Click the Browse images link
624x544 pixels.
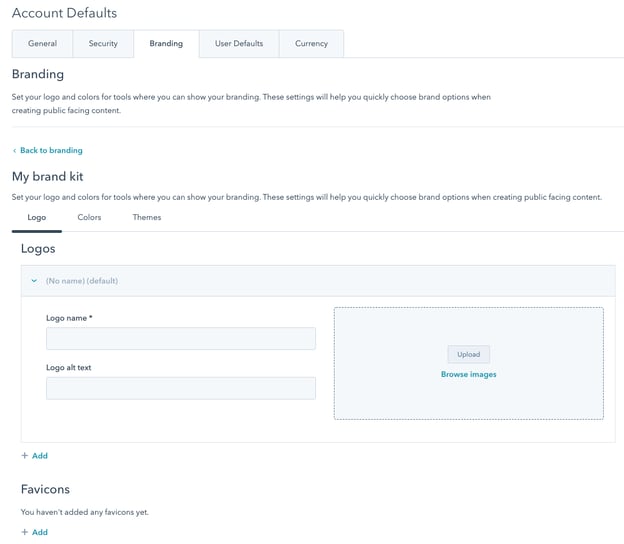[x=468, y=375]
